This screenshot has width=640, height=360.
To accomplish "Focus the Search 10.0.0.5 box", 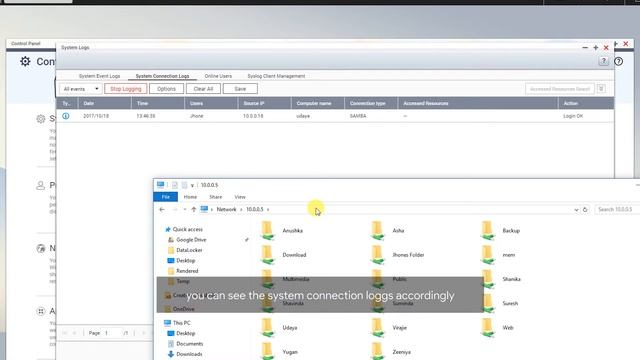I will pos(616,209).
